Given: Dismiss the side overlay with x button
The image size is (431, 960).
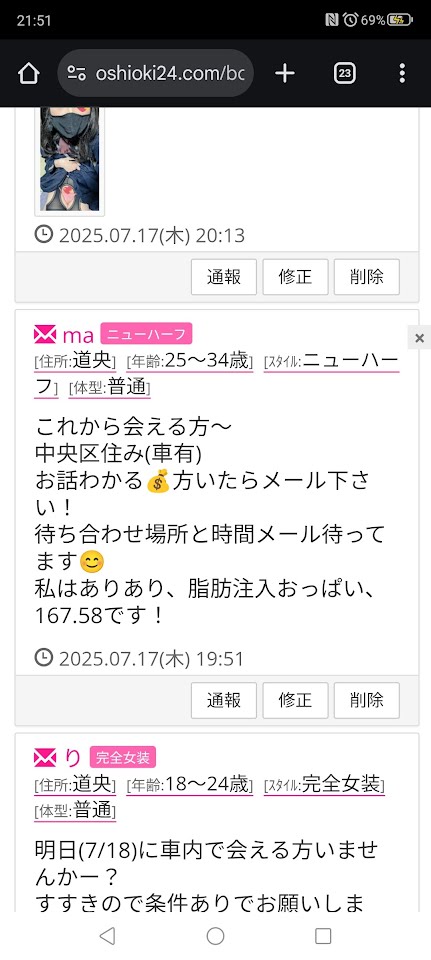Looking at the screenshot, I should point(419,338).
